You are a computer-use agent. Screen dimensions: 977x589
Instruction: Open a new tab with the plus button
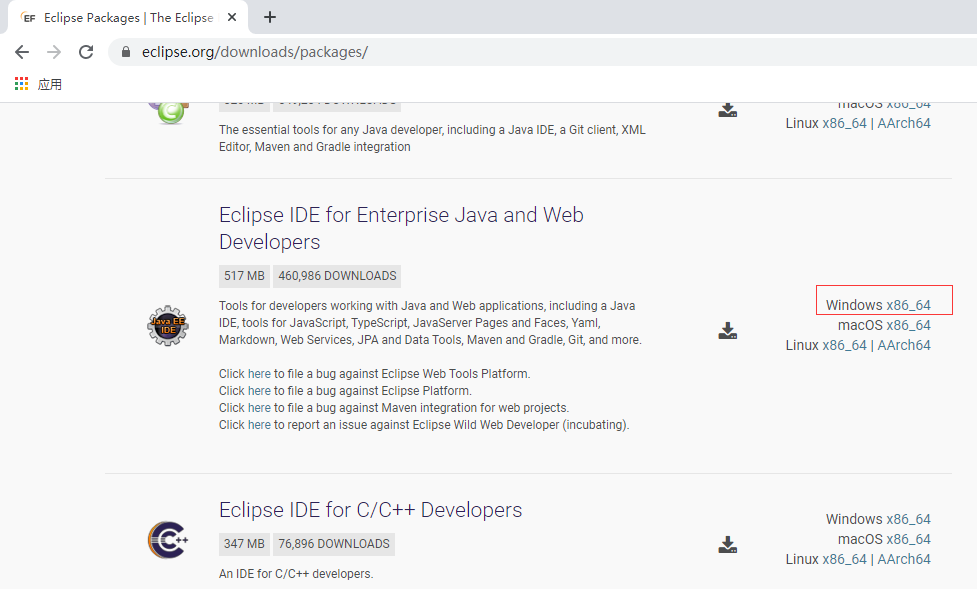270,17
